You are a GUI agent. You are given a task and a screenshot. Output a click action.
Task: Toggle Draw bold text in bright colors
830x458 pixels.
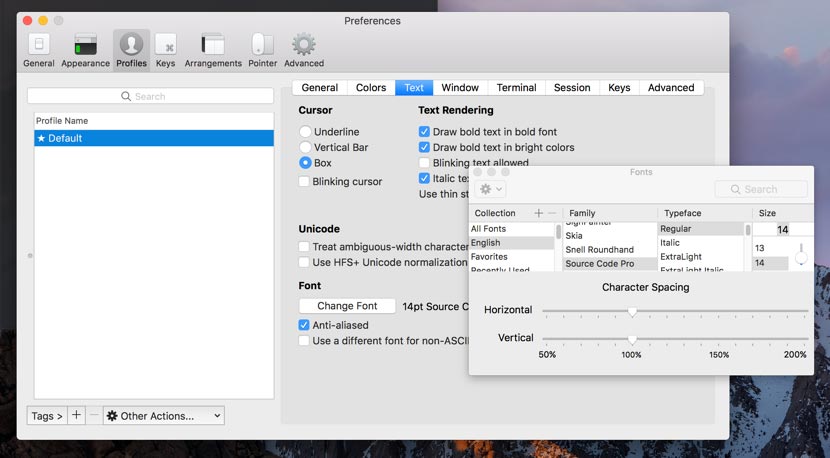424,147
